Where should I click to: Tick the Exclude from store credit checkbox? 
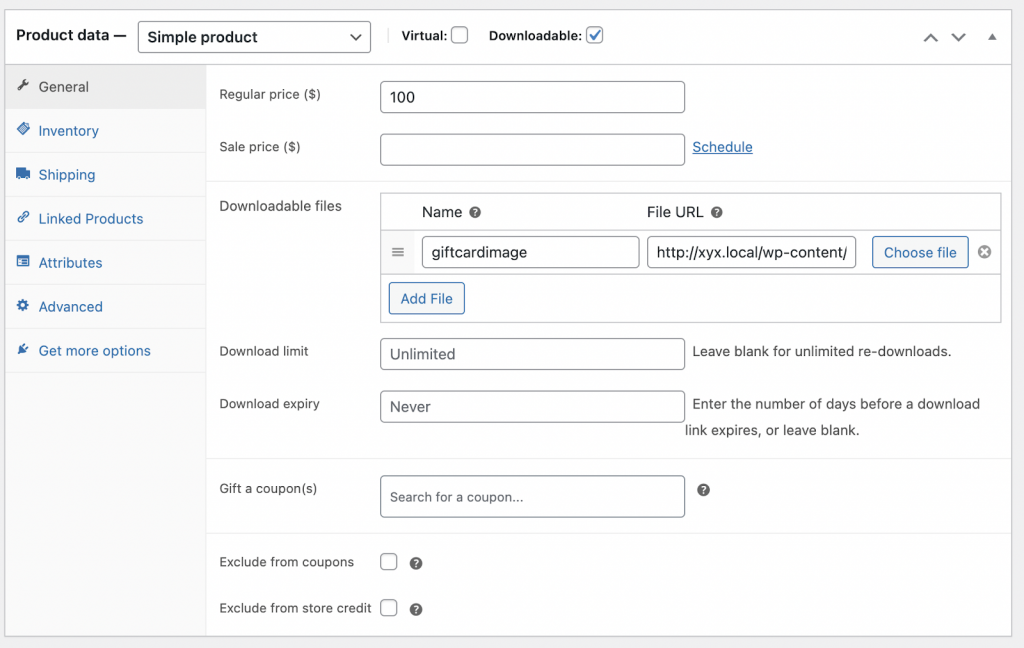tap(389, 608)
